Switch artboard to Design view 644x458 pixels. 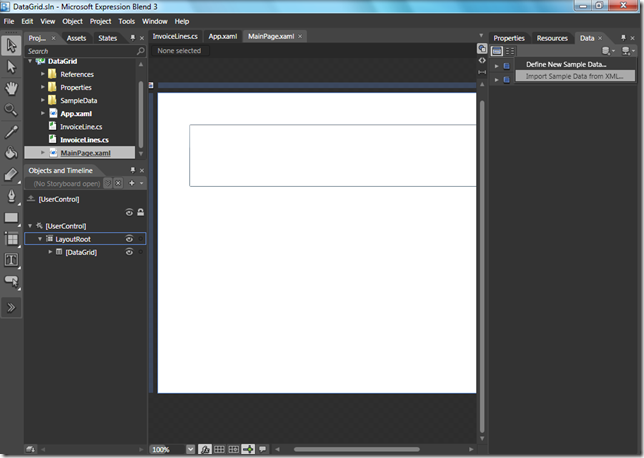tap(482, 49)
